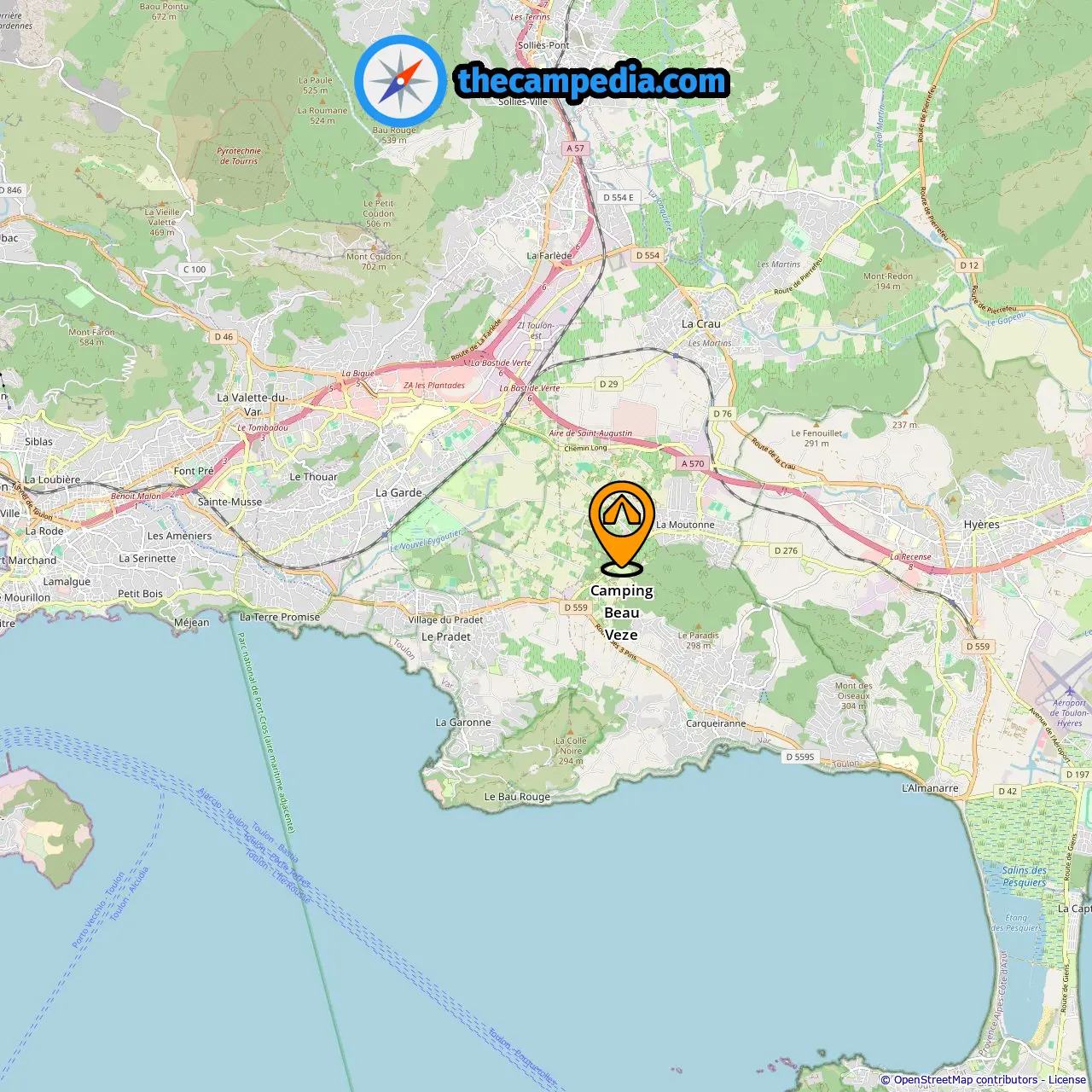The height and width of the screenshot is (1092, 1092).
Task: Click the Le Pradet place label
Action: pyautogui.click(x=446, y=636)
